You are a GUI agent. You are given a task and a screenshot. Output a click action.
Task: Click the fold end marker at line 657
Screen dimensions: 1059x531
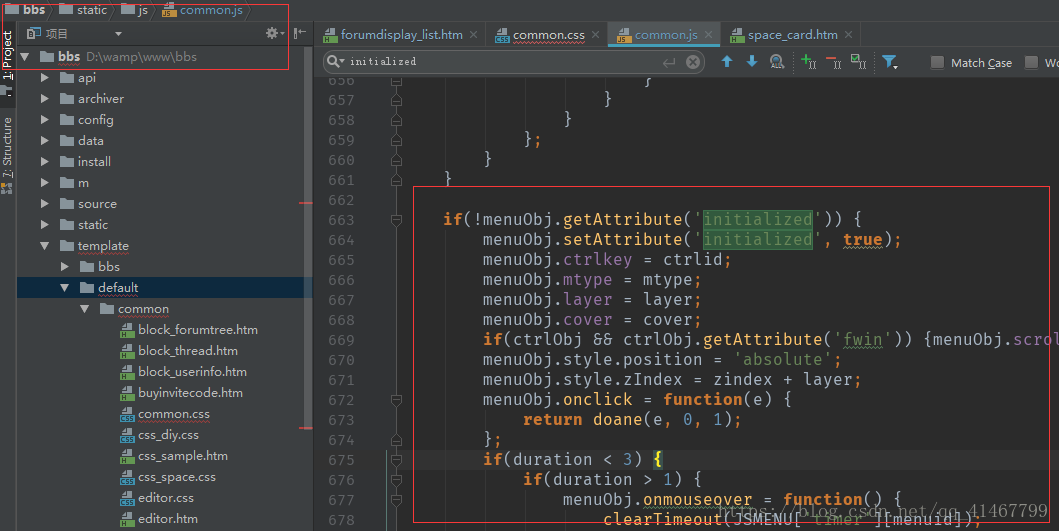pos(396,100)
